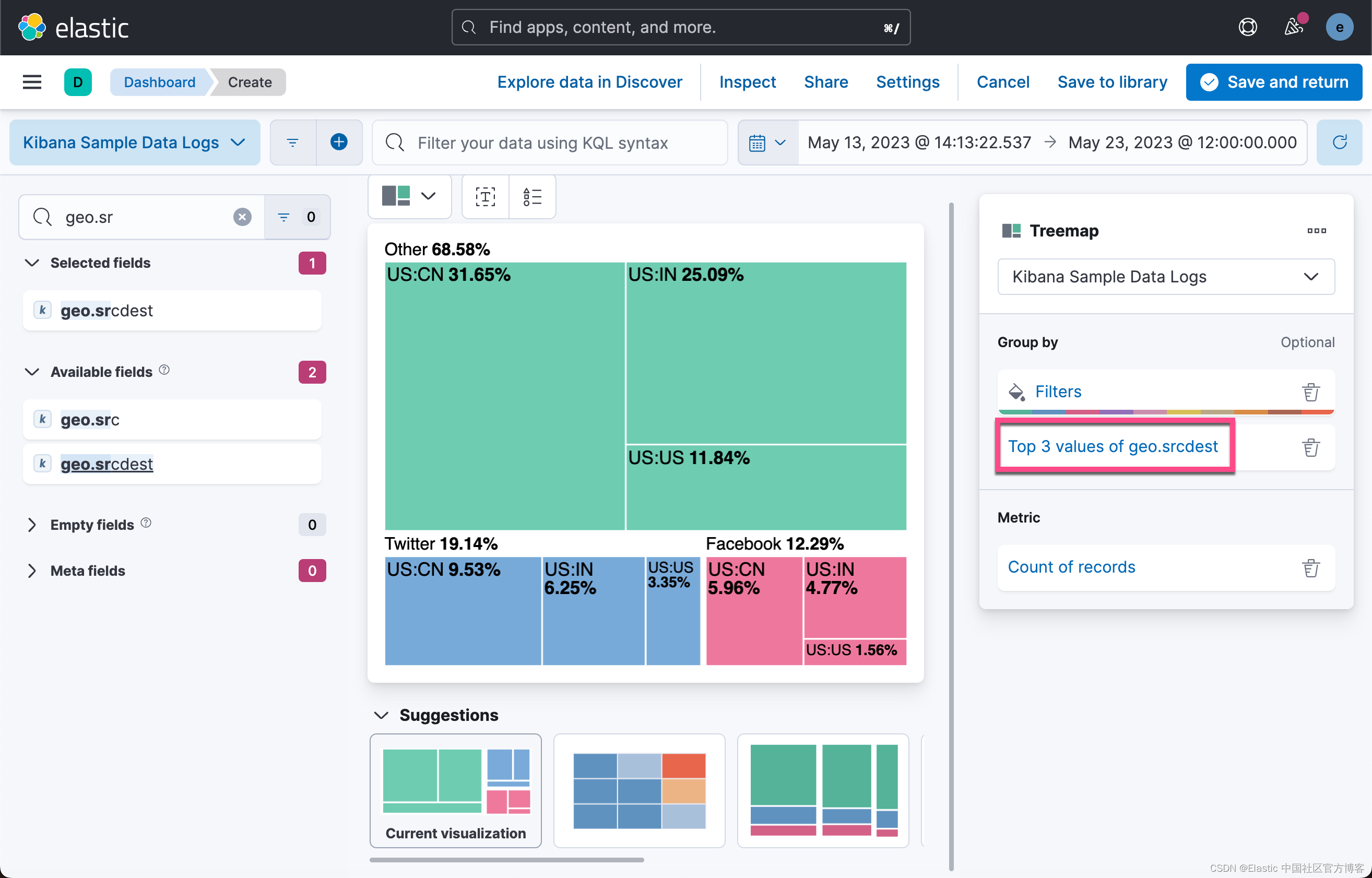The width and height of the screenshot is (1372, 878).
Task: Open the Treemap layer three-dot menu
Action: [1316, 231]
